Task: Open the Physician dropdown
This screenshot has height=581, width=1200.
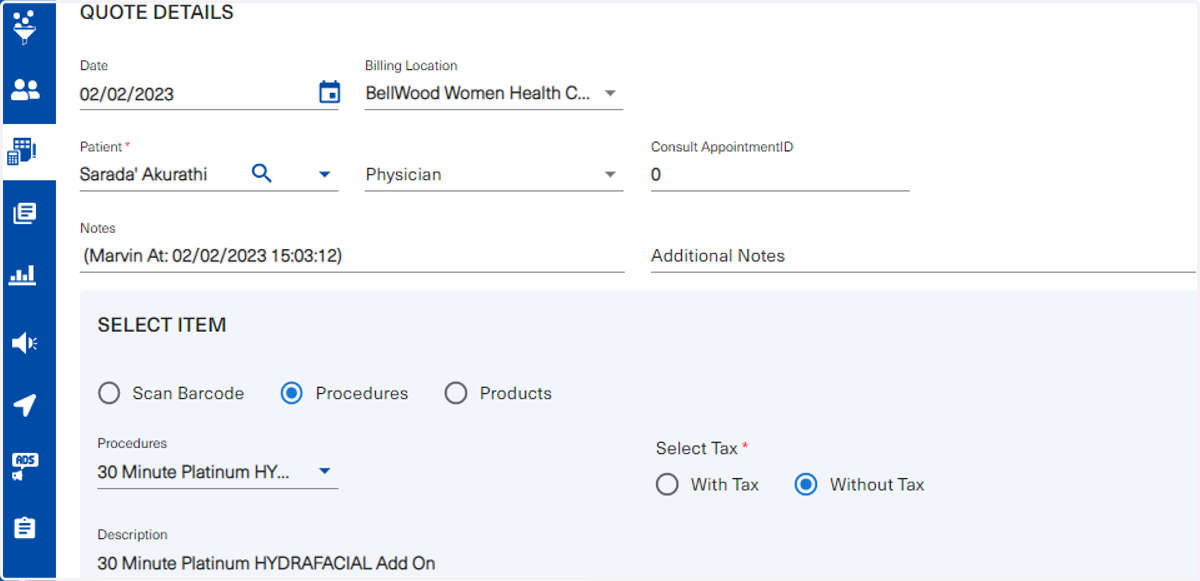Action: pyautogui.click(x=494, y=174)
